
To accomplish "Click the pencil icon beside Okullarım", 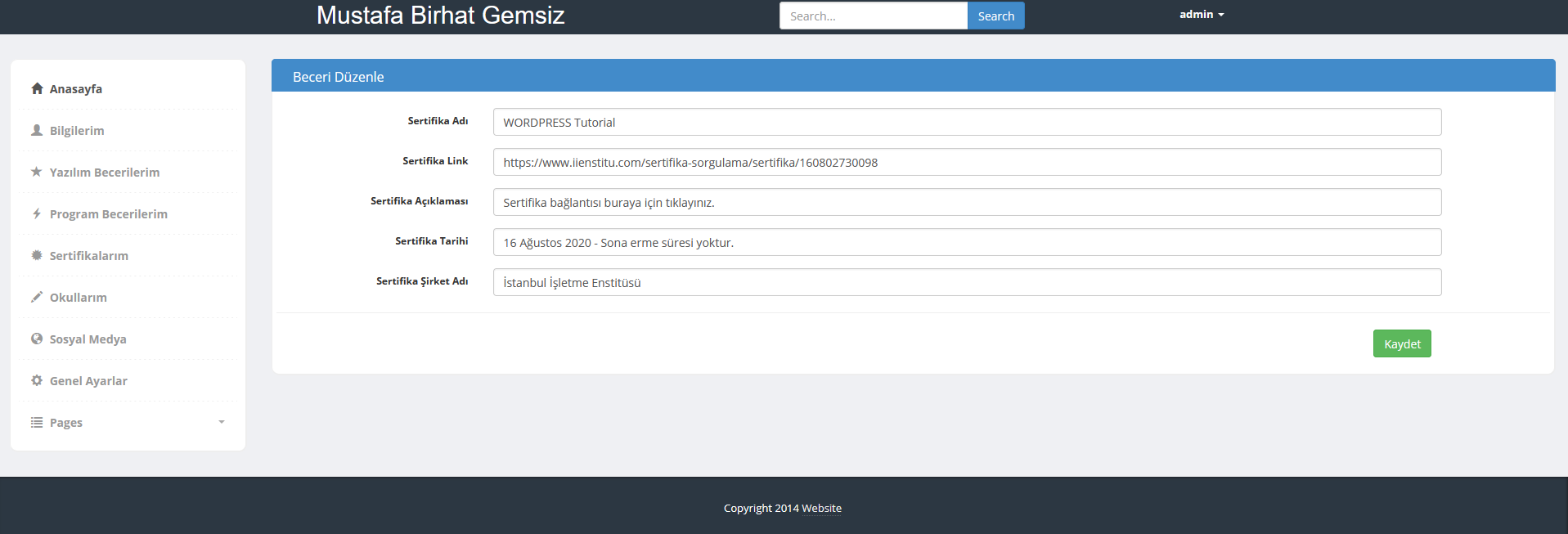I will (x=37, y=297).
